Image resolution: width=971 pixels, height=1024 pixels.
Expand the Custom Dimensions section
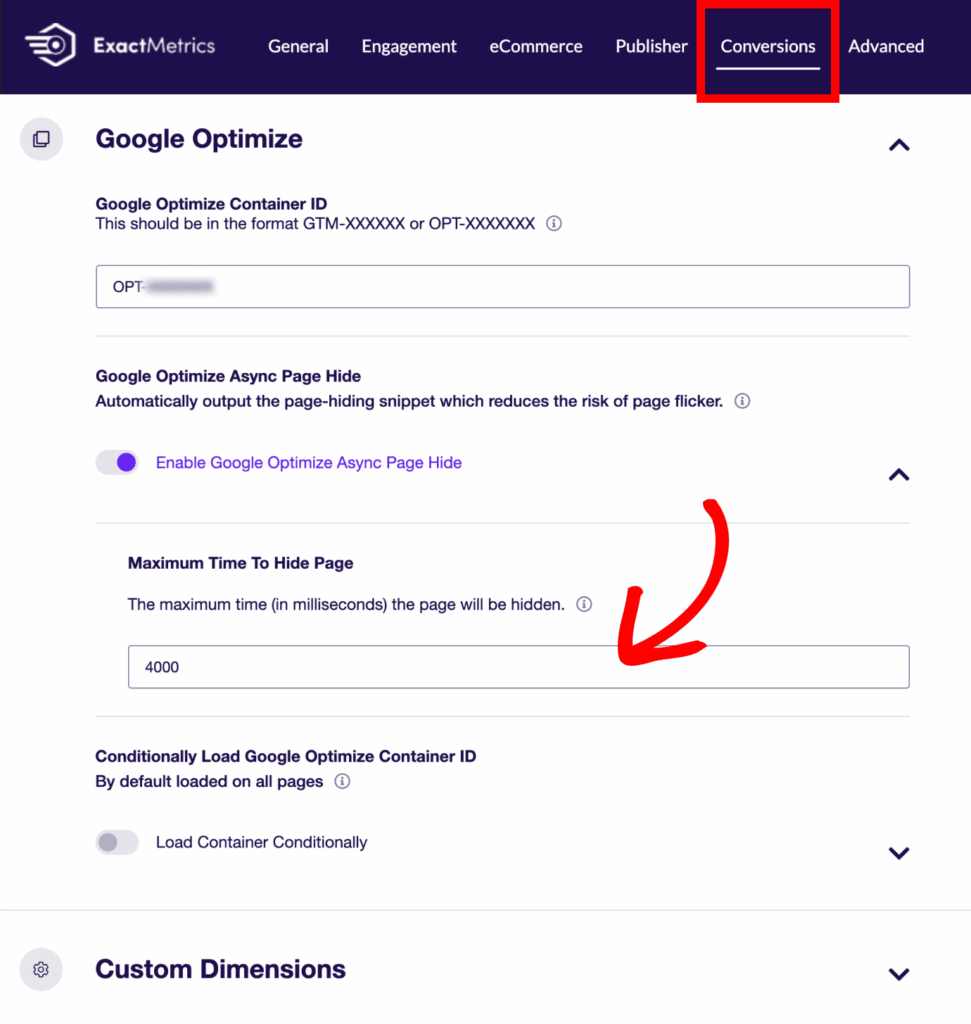coord(899,974)
